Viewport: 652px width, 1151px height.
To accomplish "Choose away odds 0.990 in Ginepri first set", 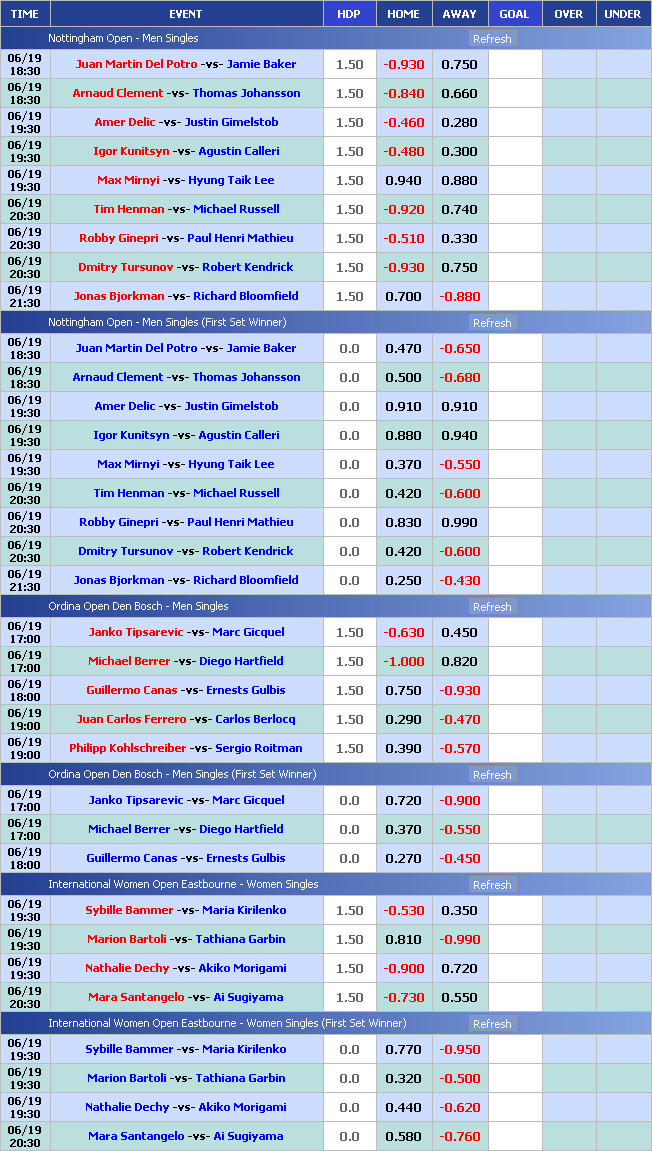I will tap(459, 522).
